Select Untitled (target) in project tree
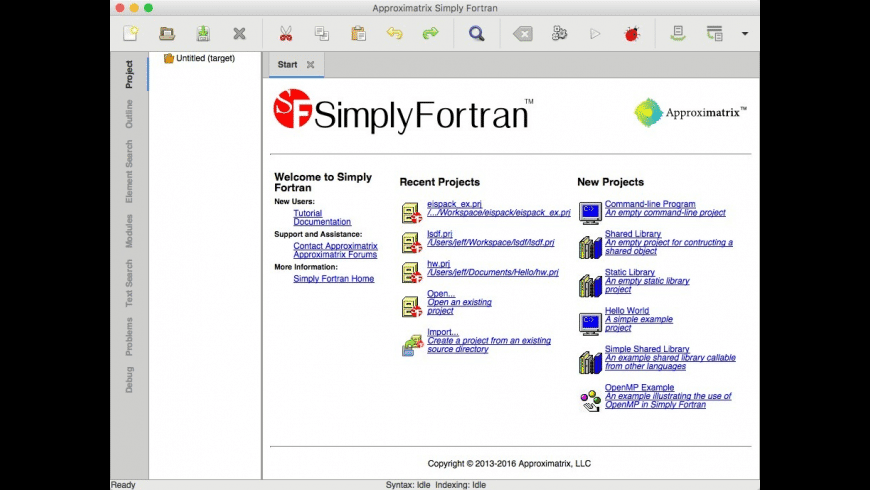870x490 pixels. pyautogui.click(x=199, y=58)
